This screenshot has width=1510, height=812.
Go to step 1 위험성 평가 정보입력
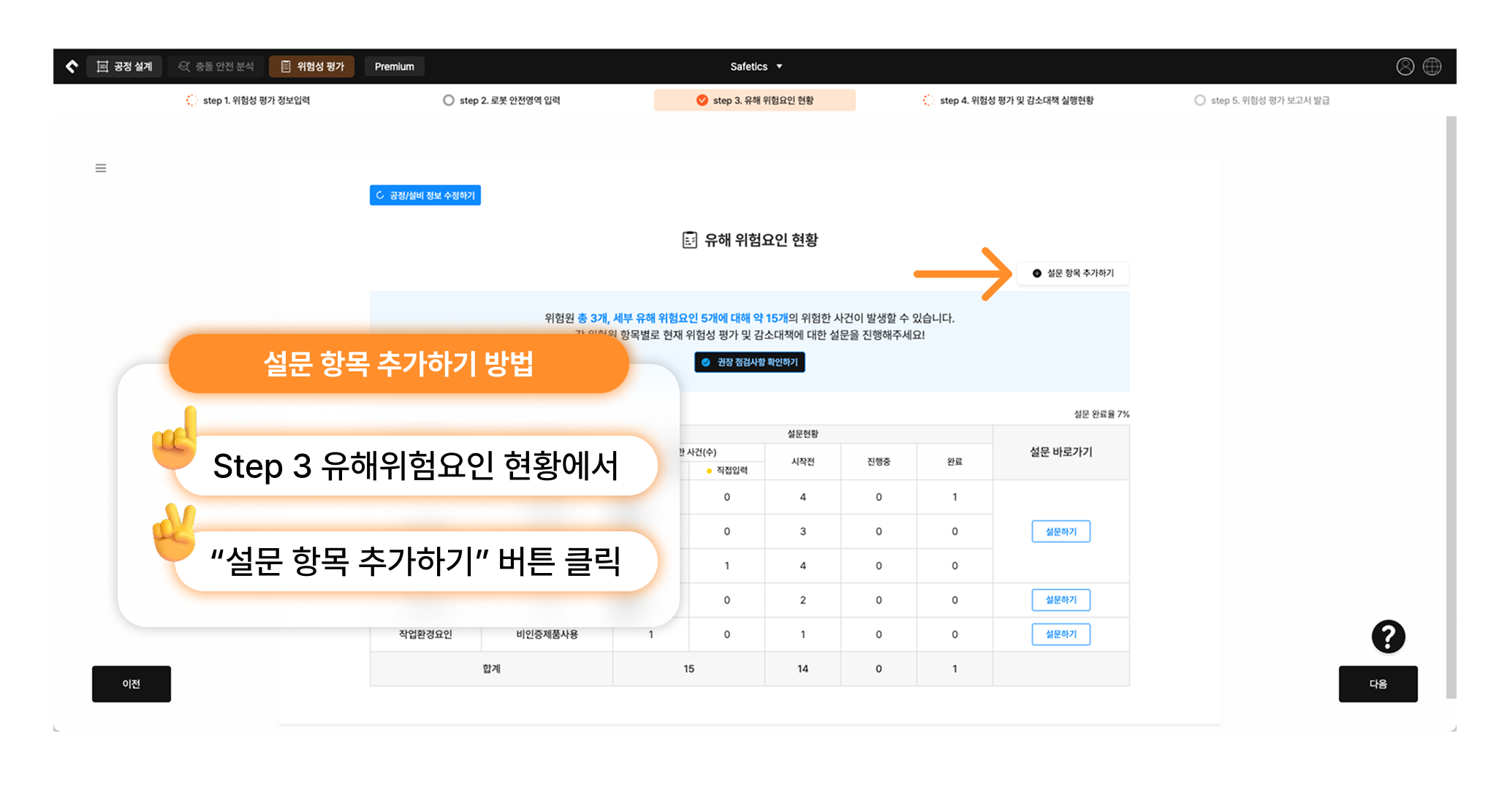(248, 100)
